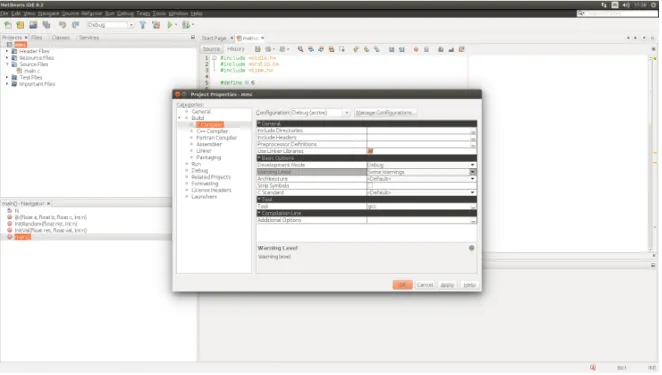Click the Apply button
This screenshot has width=662, height=375.
[x=447, y=285]
